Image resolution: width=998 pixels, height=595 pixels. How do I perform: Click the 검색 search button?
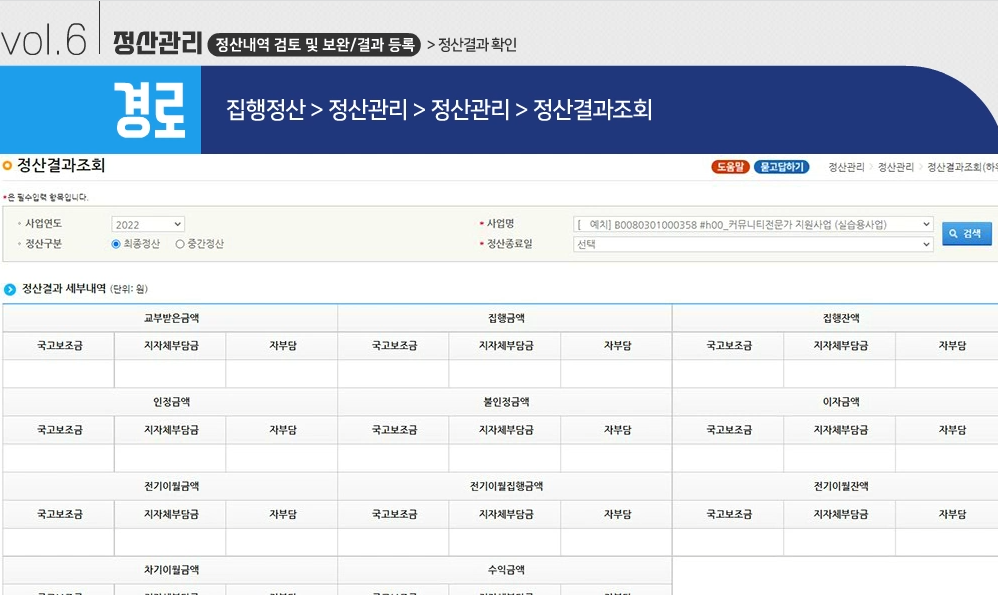coord(966,234)
